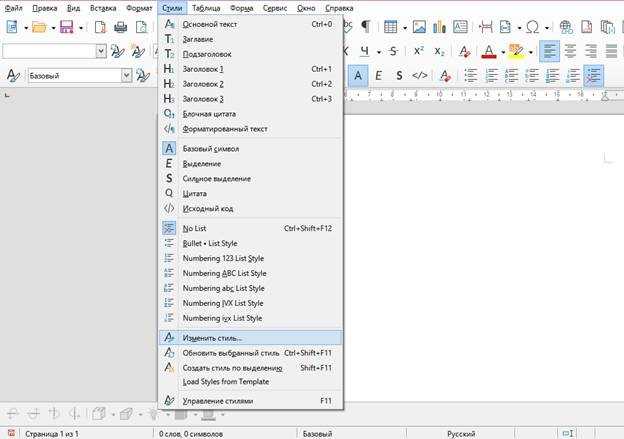Click the Insert field icon
Viewport: 624px width, 439px height.
[505, 27]
